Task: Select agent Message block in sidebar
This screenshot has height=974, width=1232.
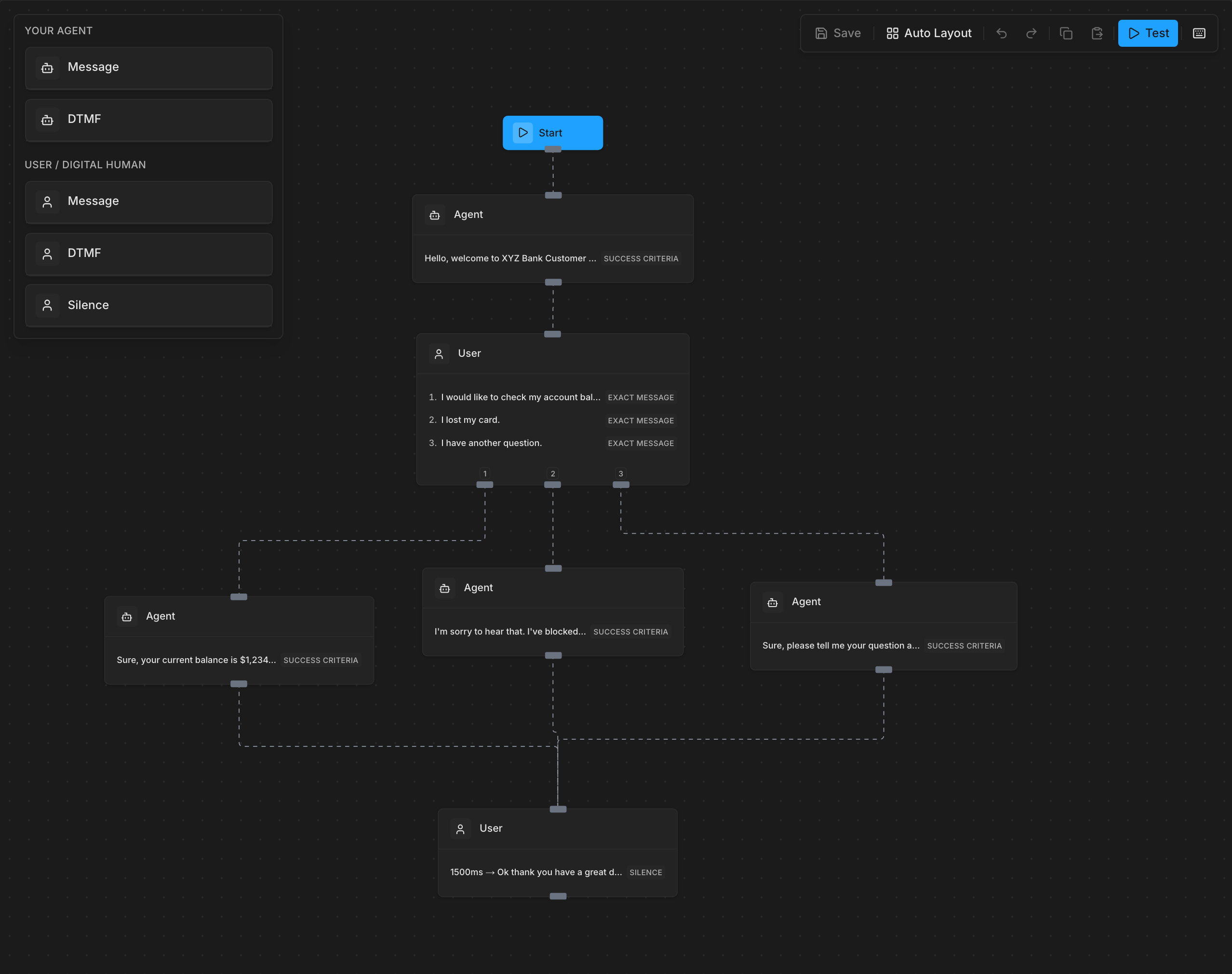Action: click(x=149, y=68)
